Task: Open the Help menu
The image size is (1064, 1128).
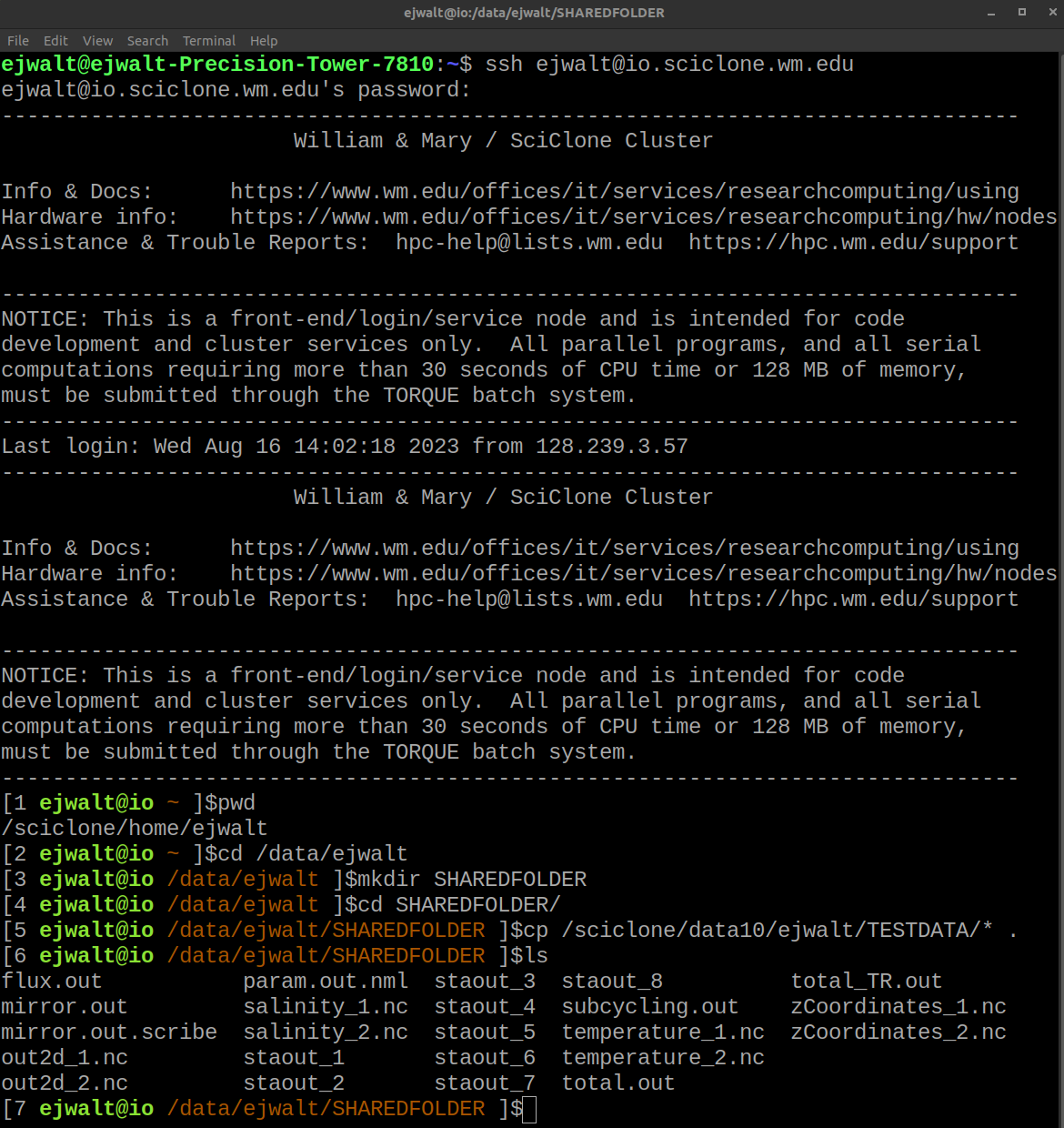Action: click(x=264, y=41)
